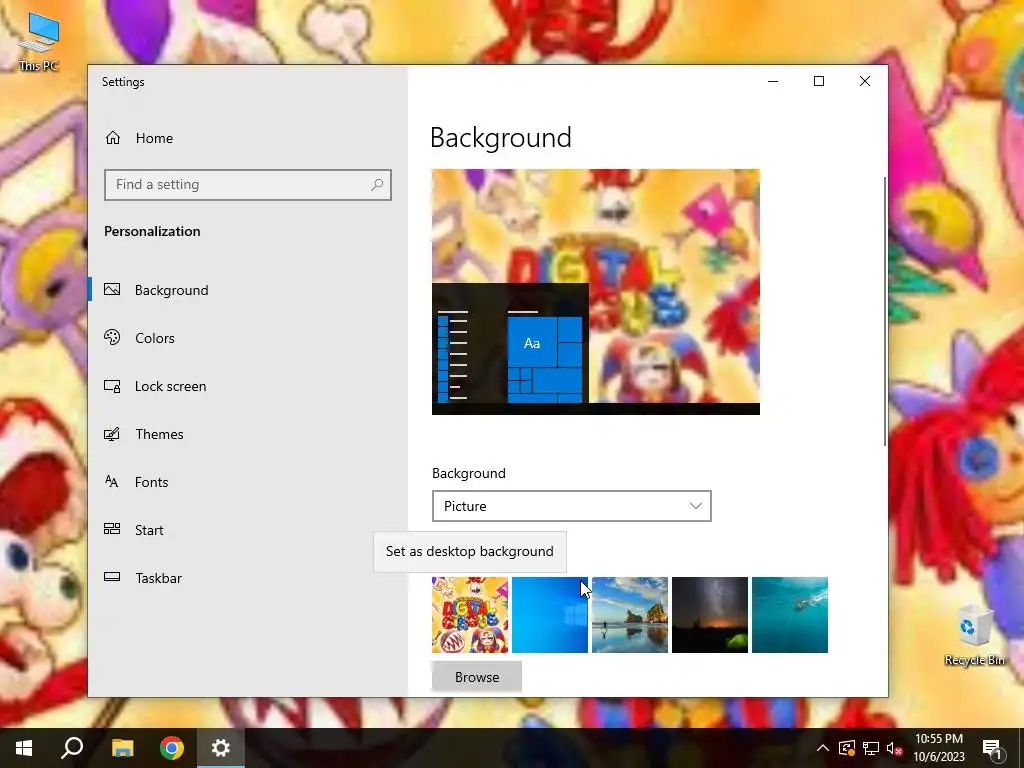Click the Background page title
The width and height of the screenshot is (1024, 768).
tap(501, 138)
